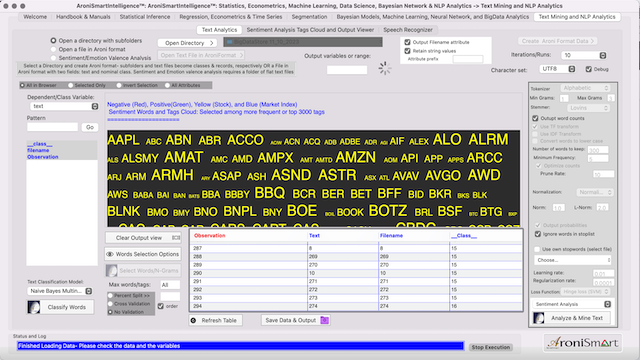Click the Go button
Image resolution: width=640 pixels, height=360 pixels.
[90, 127]
